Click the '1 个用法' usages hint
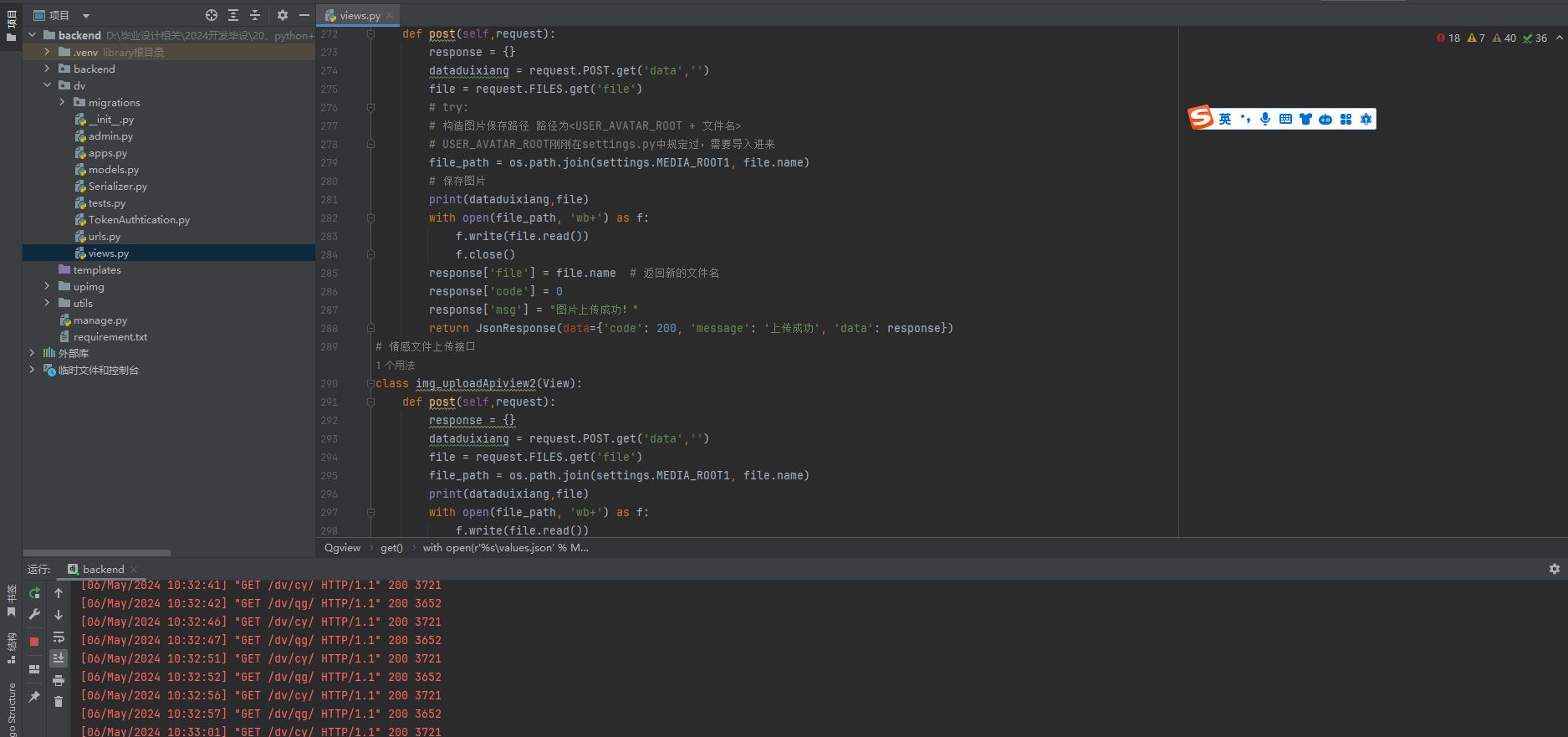 (x=396, y=365)
